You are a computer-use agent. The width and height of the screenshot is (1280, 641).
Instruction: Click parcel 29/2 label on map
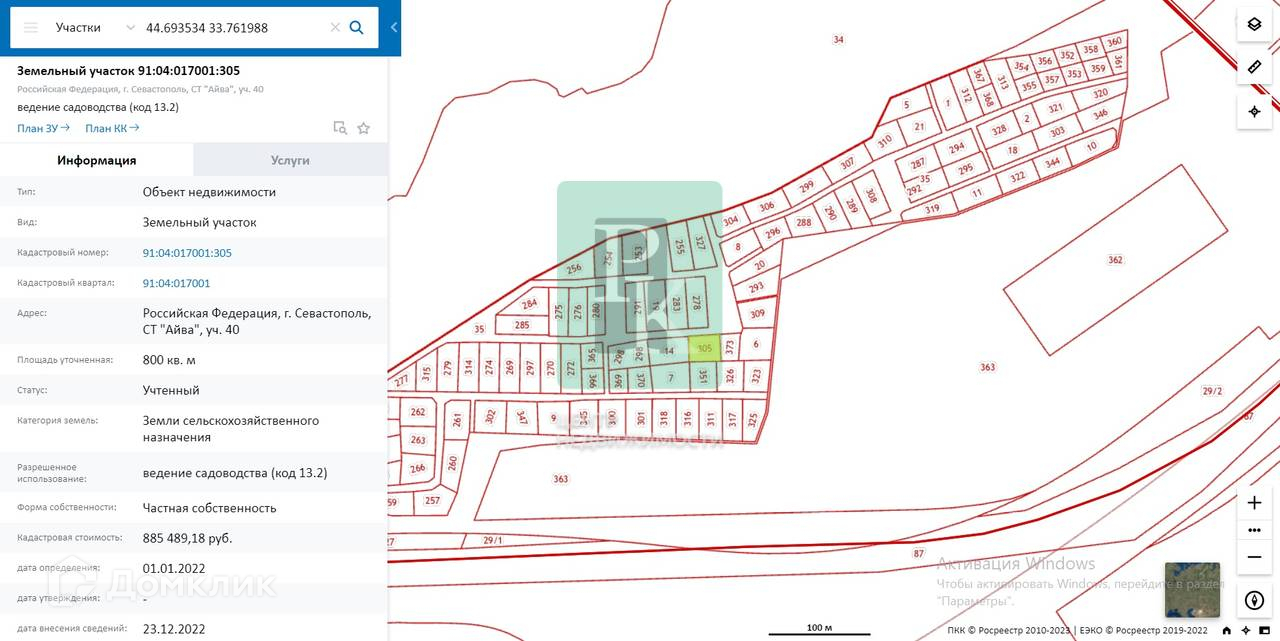(1212, 391)
